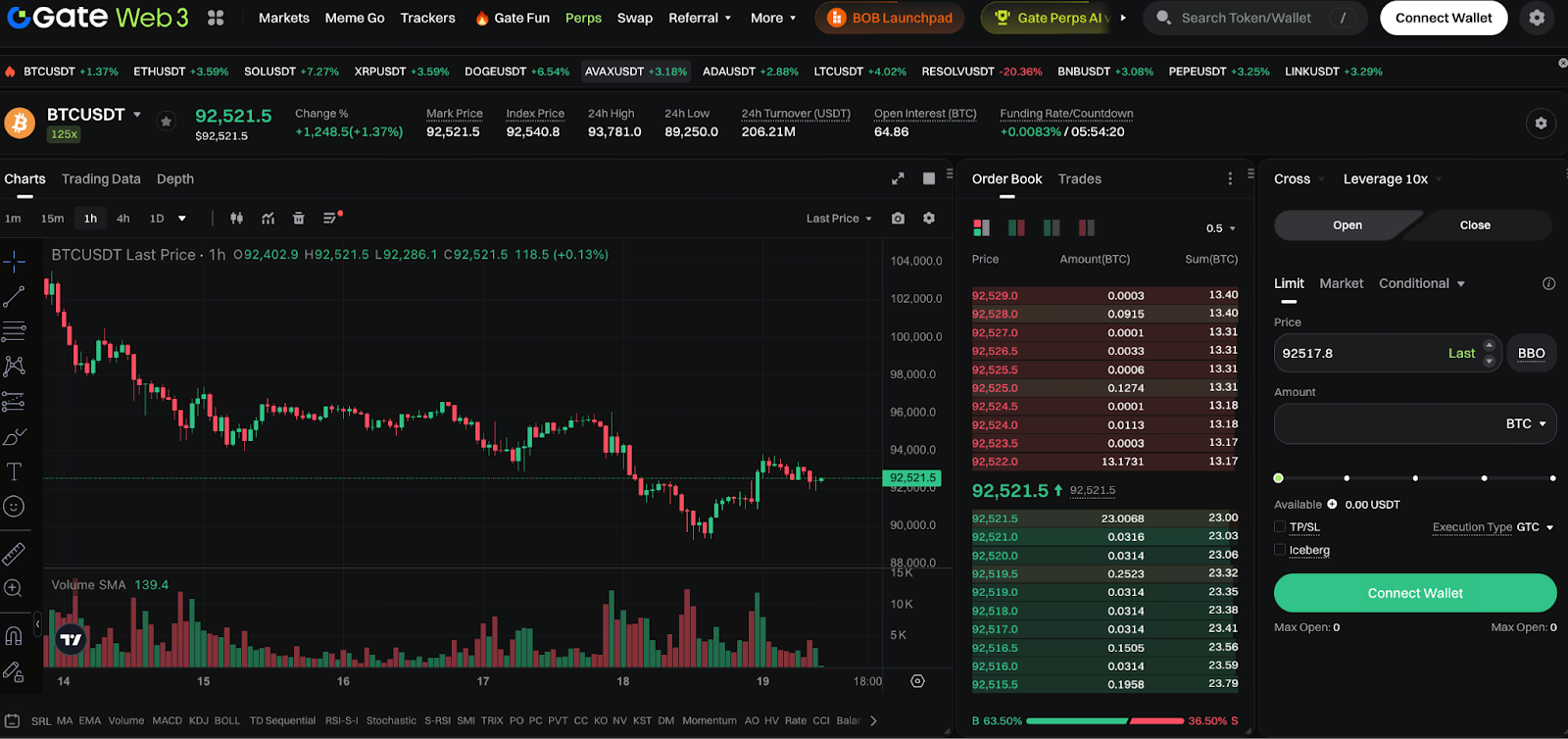The image size is (1568, 739).
Task: Open the ticker row settings gear beside Funding Rate
Action: click(x=1541, y=123)
